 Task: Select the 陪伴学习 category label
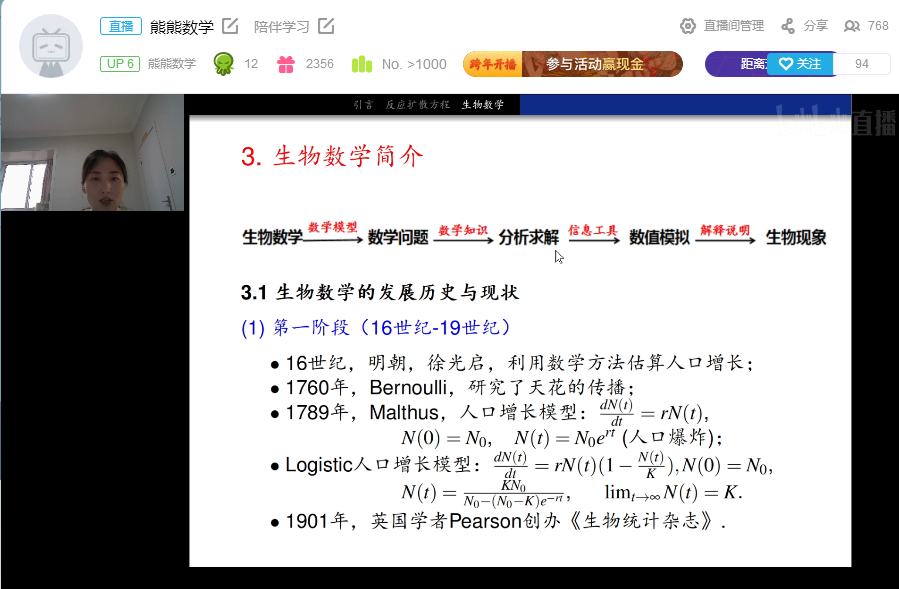(281, 26)
